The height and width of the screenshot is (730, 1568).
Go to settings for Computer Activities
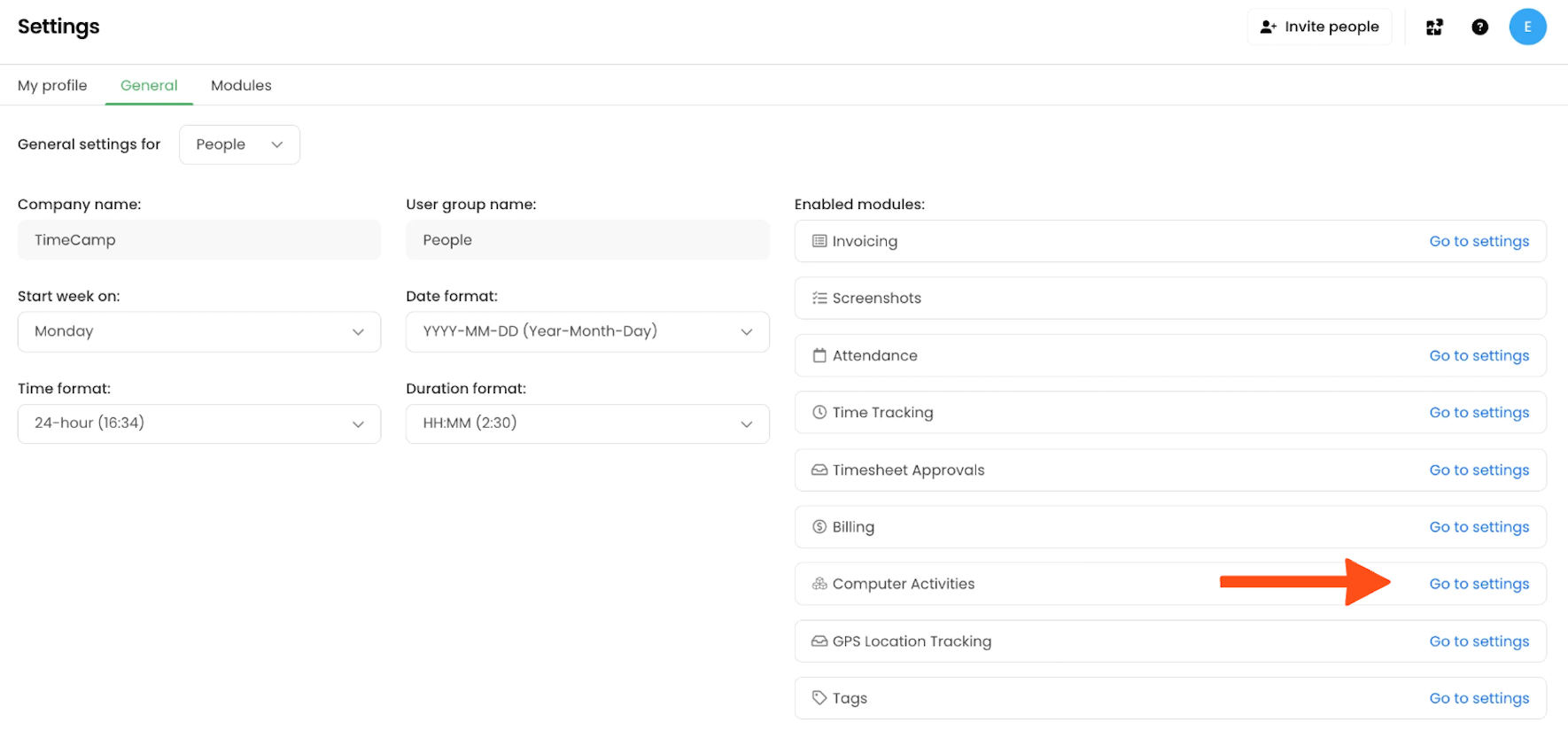1479,584
